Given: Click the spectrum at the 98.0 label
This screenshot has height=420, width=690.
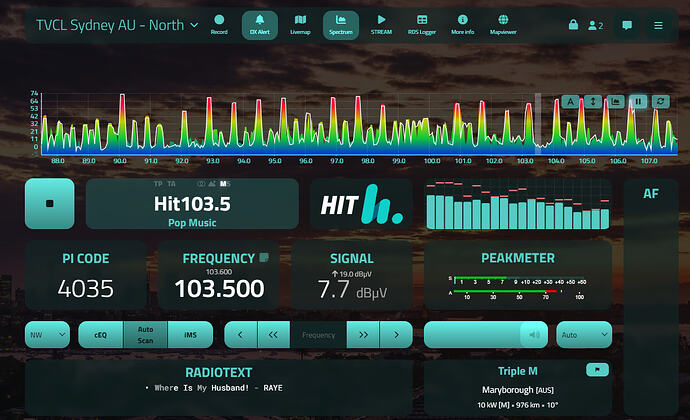Looking at the screenshot, I should [x=368, y=161].
